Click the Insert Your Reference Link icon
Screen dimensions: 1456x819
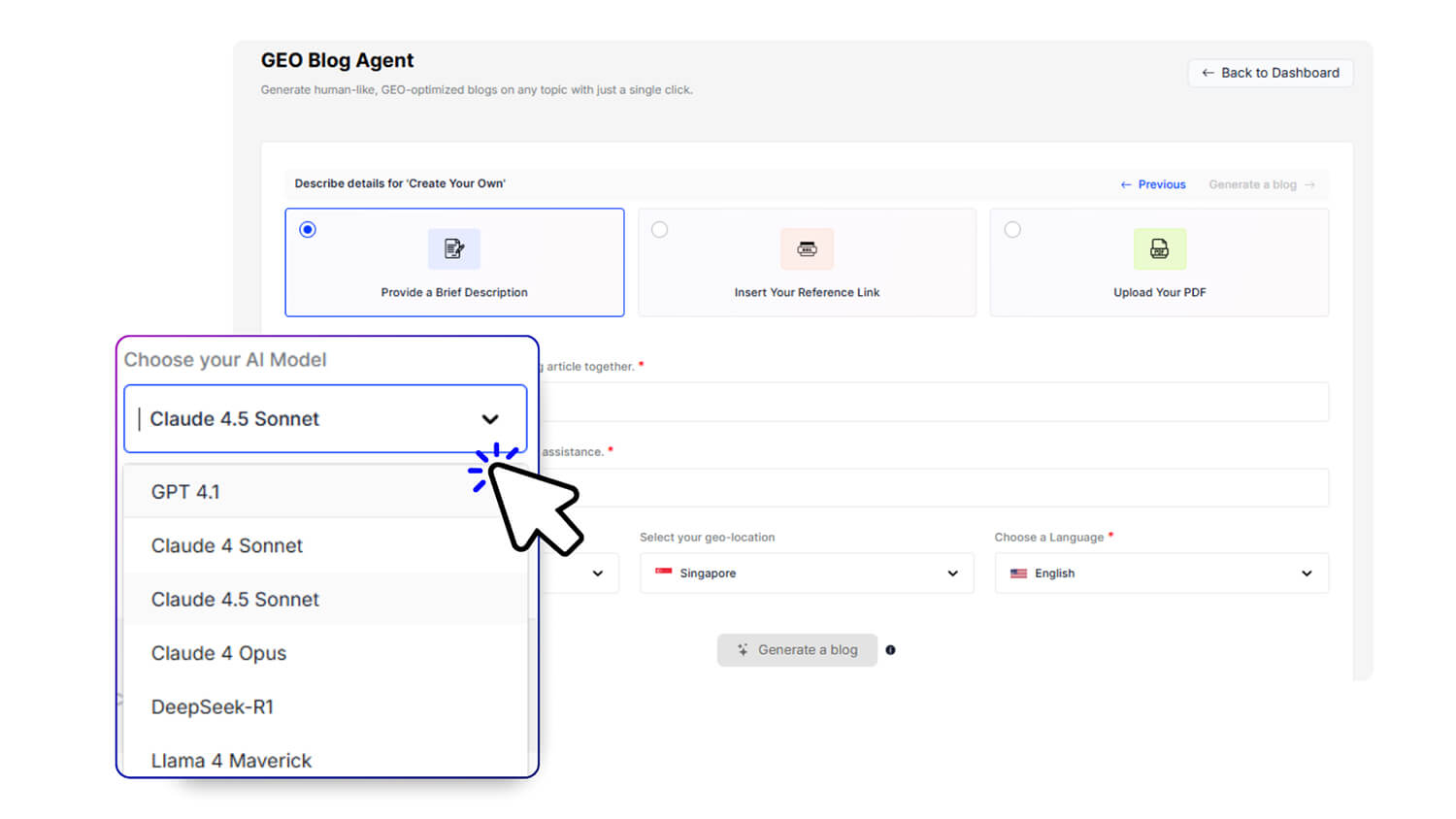tap(807, 249)
